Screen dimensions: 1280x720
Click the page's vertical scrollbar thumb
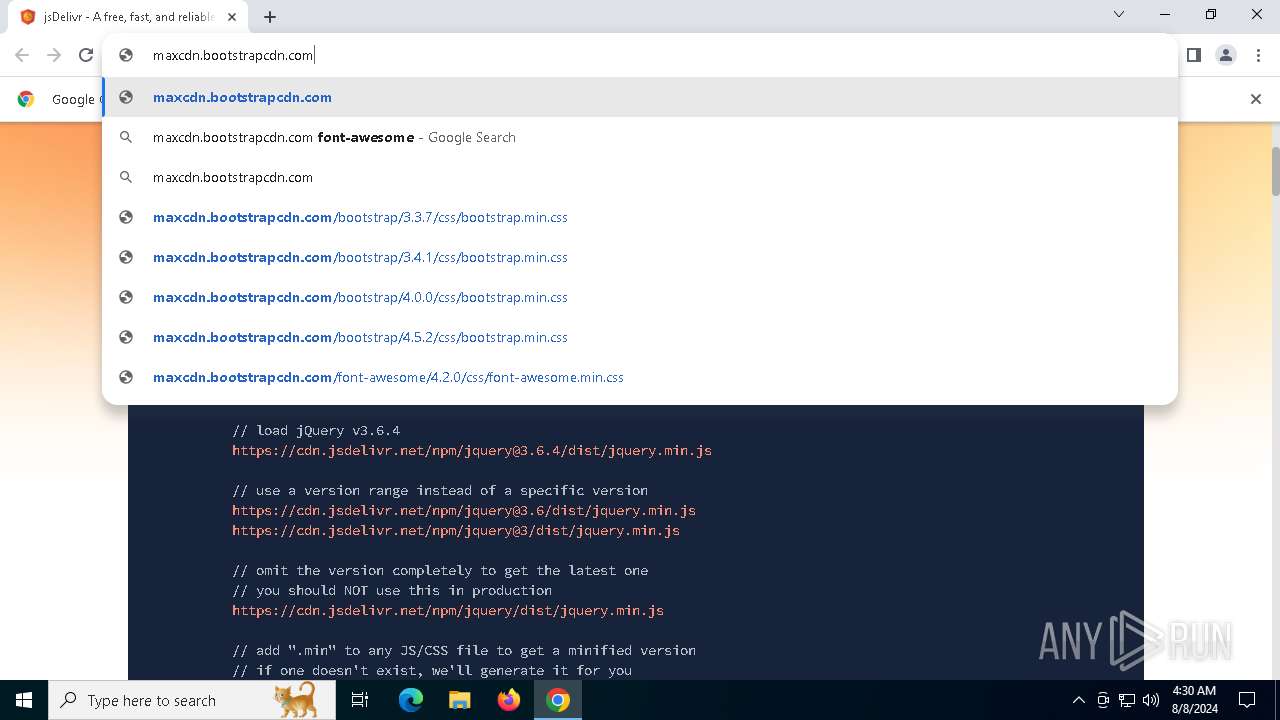[x=1275, y=171]
